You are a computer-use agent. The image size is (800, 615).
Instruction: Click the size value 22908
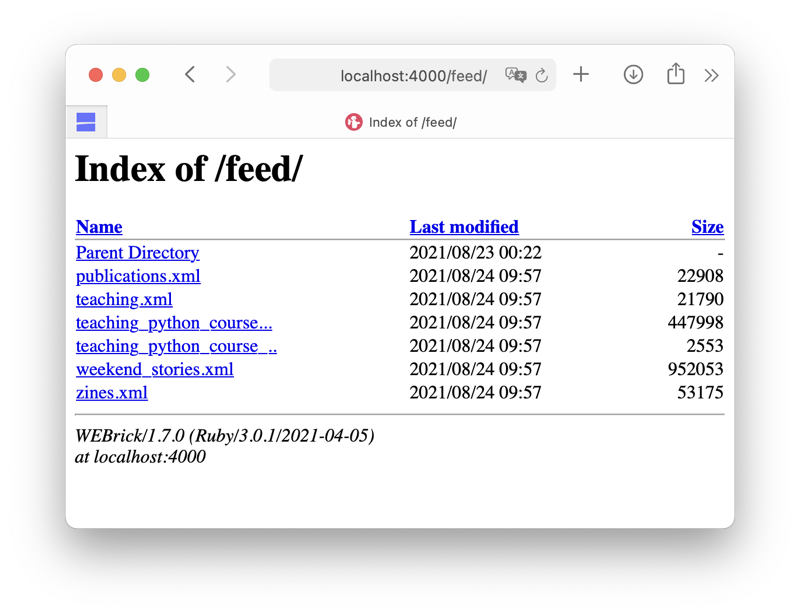point(700,276)
